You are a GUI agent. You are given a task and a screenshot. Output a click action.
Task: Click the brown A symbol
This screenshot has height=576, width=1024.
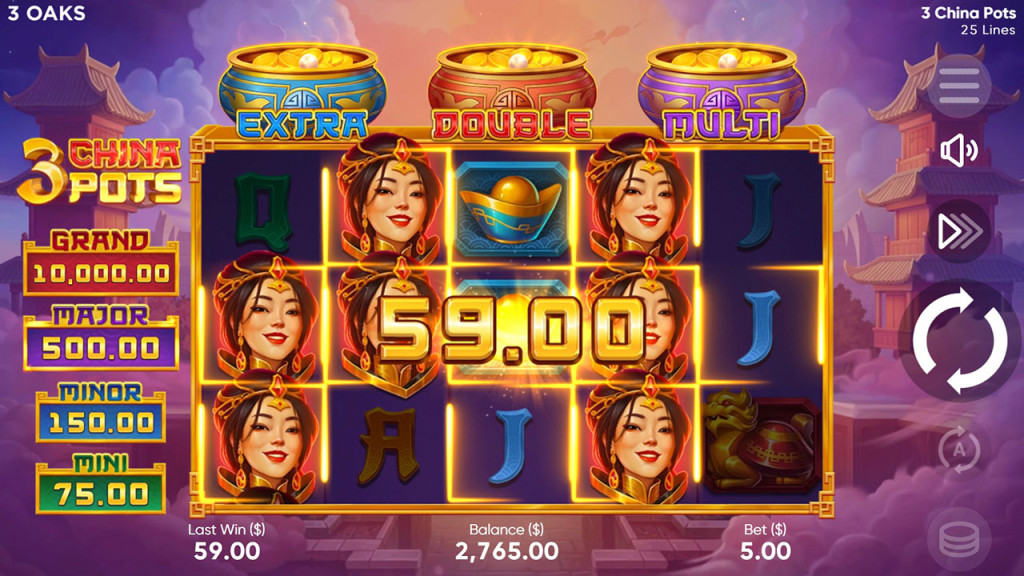click(x=388, y=447)
